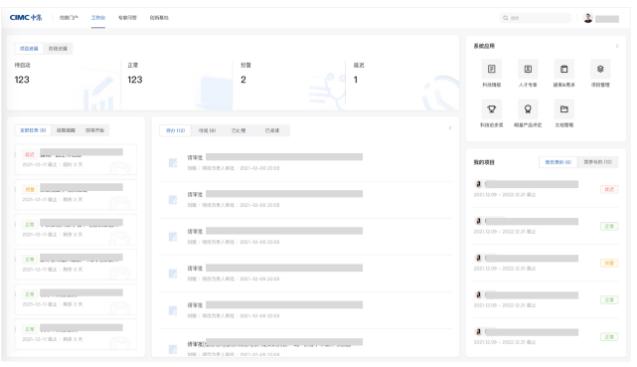637x367 pixels.
Task: Click the orange status tag in 我的项目 list
Action: point(609,263)
